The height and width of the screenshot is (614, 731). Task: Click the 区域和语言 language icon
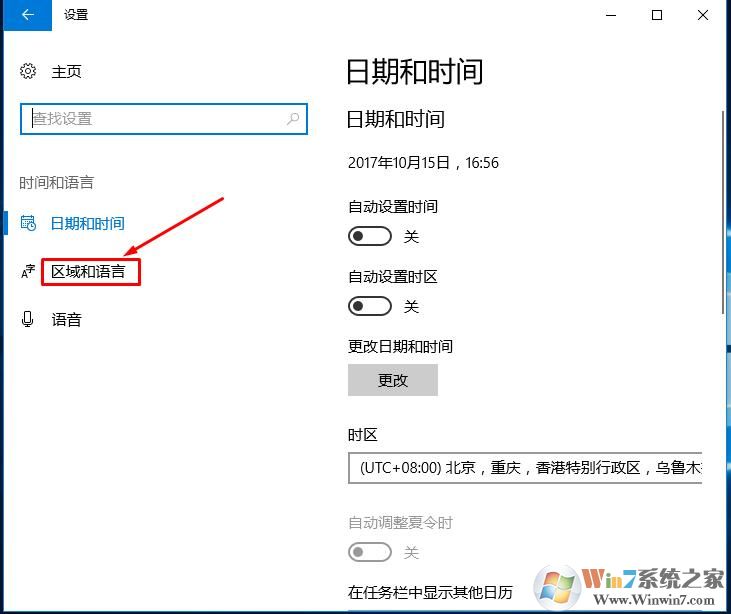(28, 271)
